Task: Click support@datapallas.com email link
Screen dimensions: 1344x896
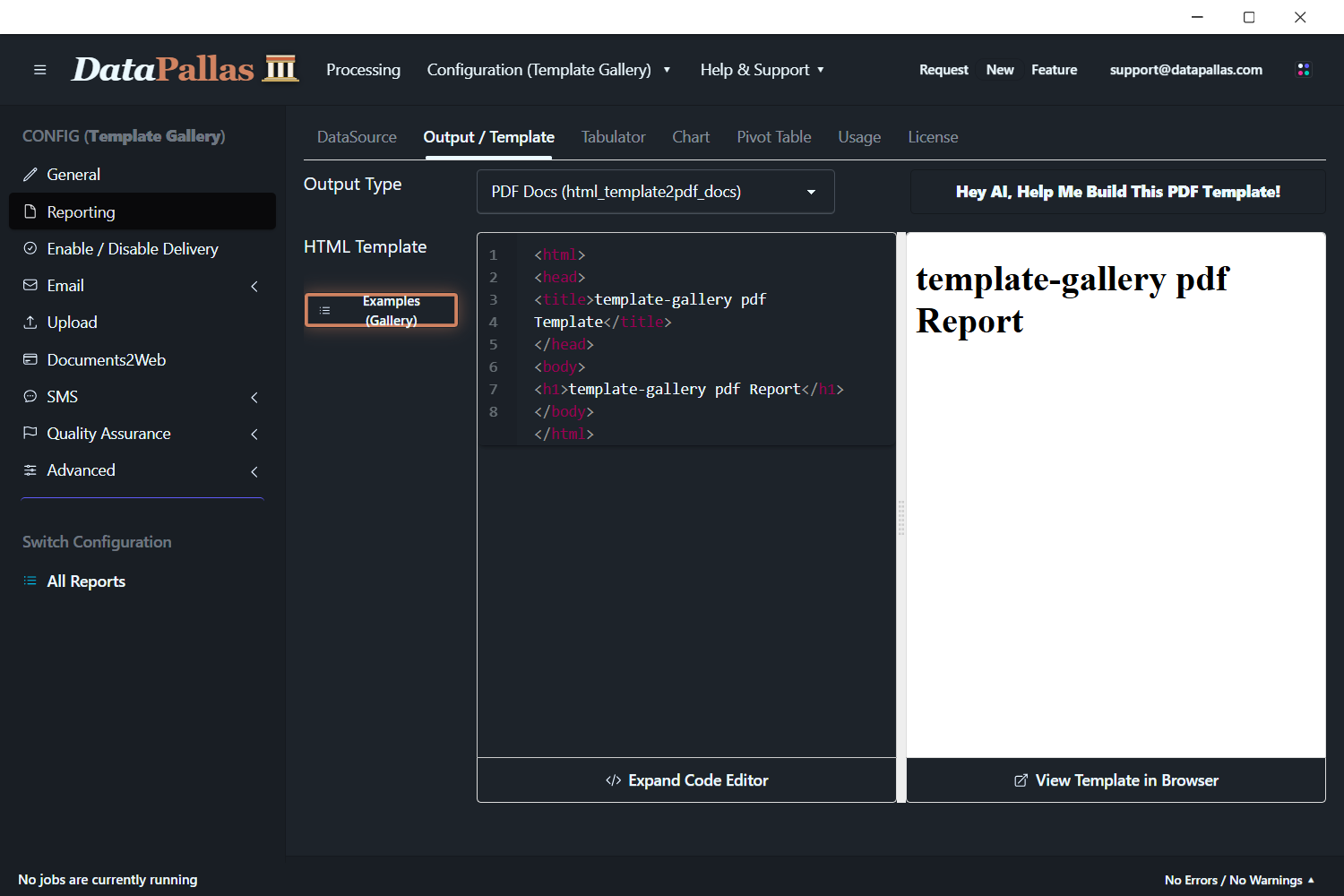Action: coord(1185,70)
